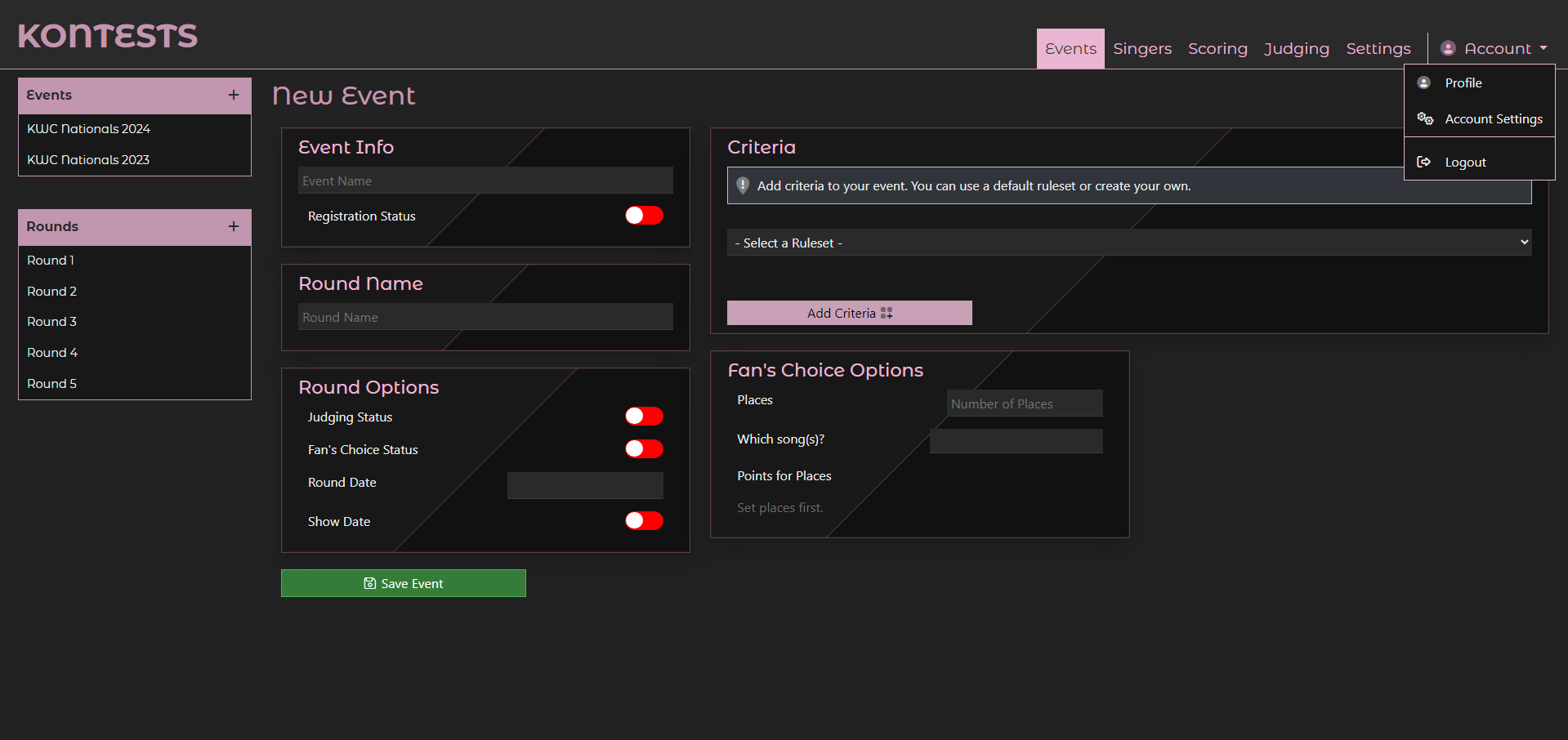Screen dimensions: 1568x740
Task: Toggle the Show Date switch
Action: [644, 521]
